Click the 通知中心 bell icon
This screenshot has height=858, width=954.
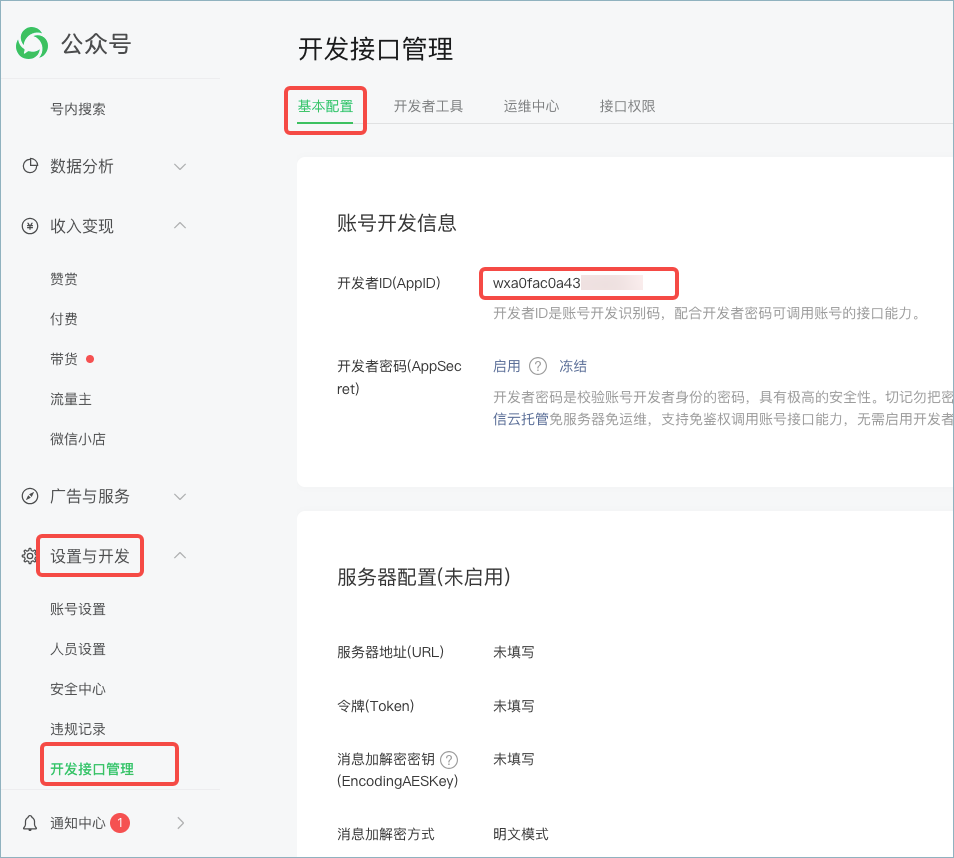point(30,823)
